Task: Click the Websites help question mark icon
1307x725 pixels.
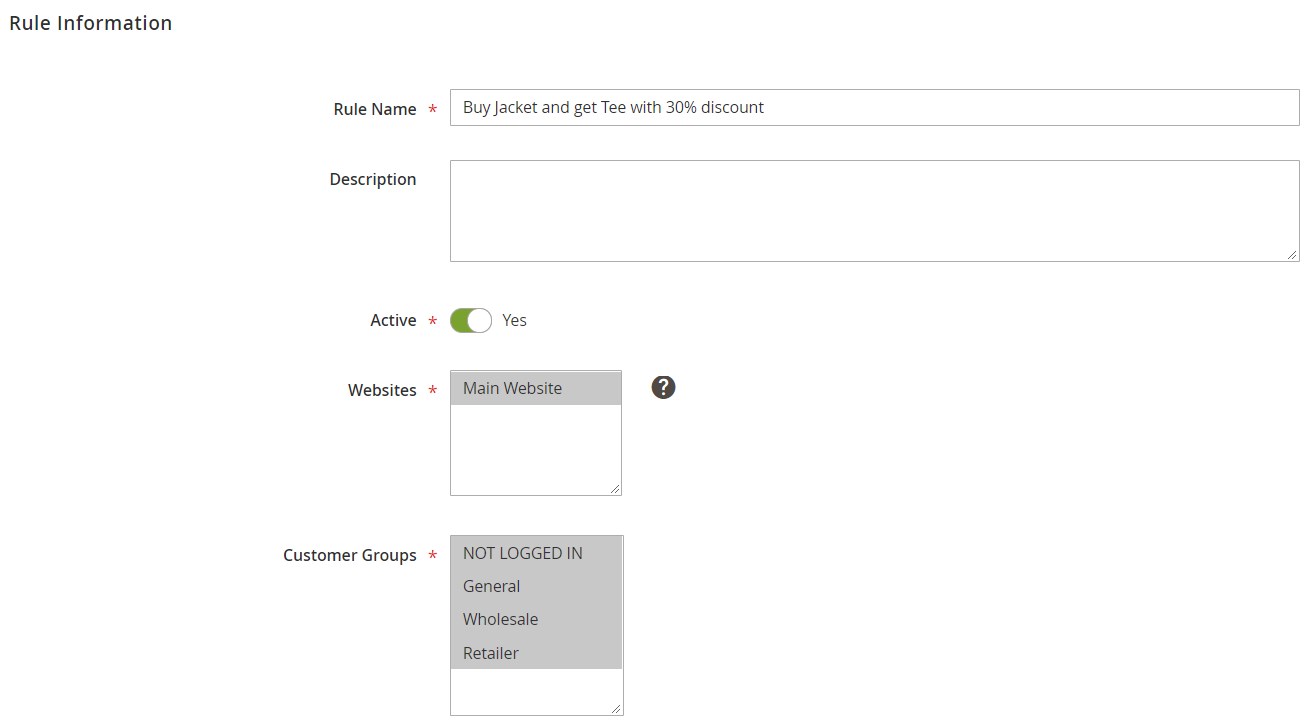Action: [663, 387]
